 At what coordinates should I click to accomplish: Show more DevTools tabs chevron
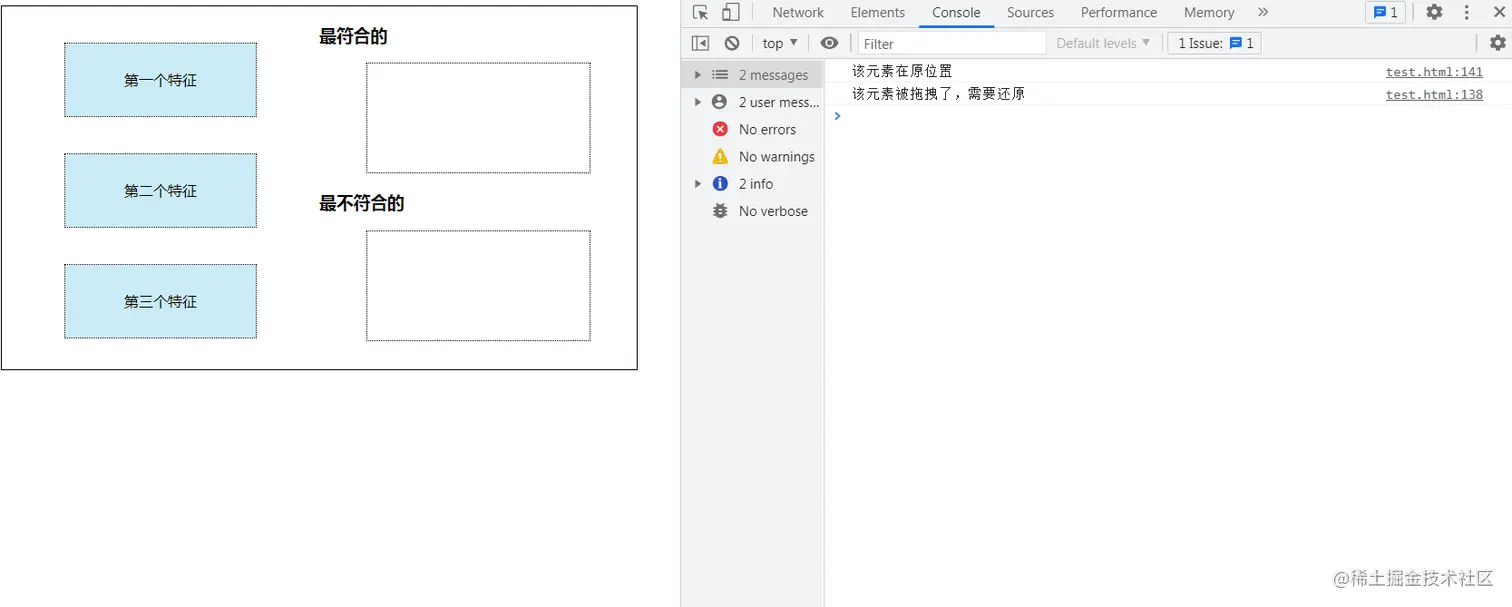pos(1263,13)
